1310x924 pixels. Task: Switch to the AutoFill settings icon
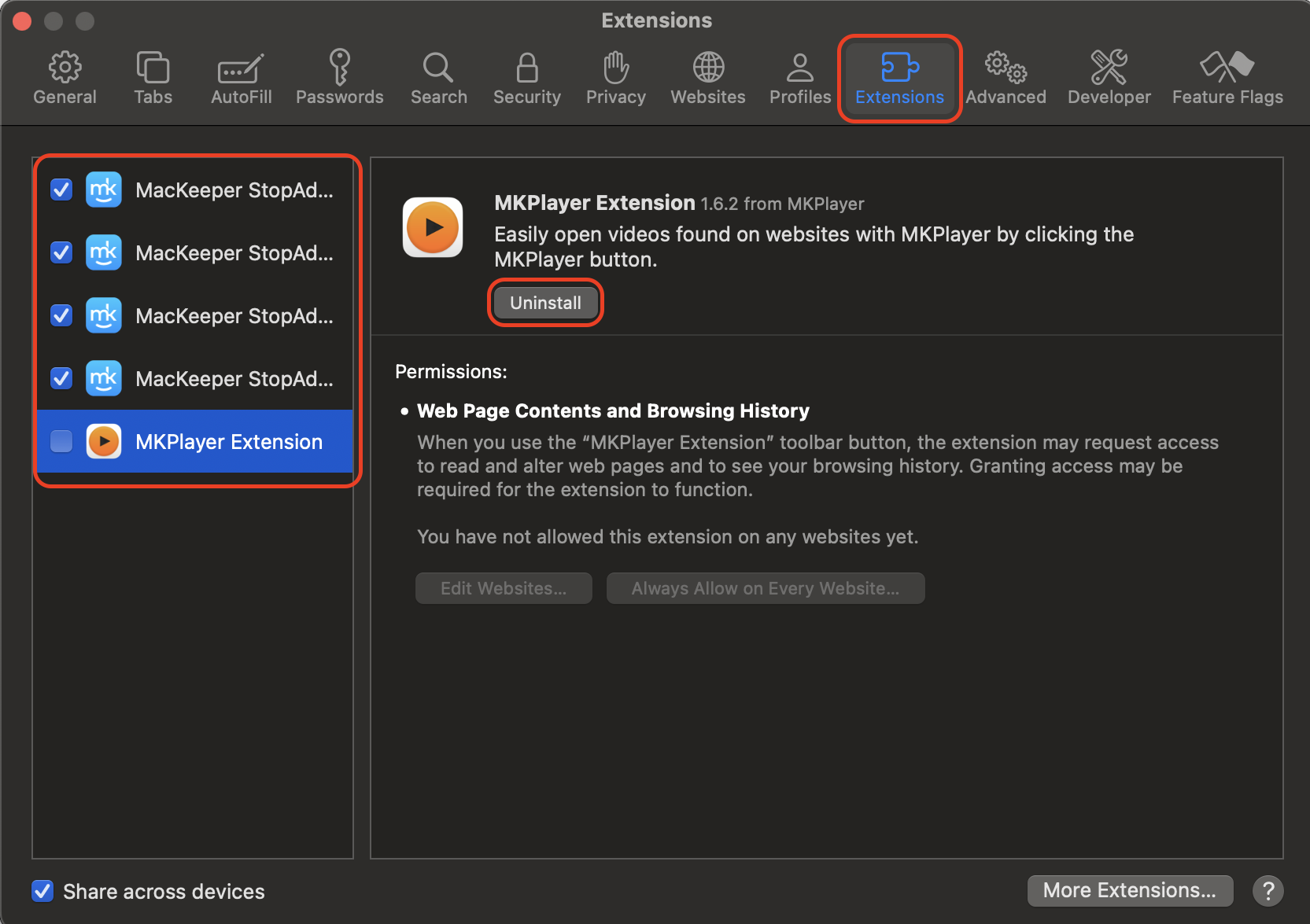point(241,76)
